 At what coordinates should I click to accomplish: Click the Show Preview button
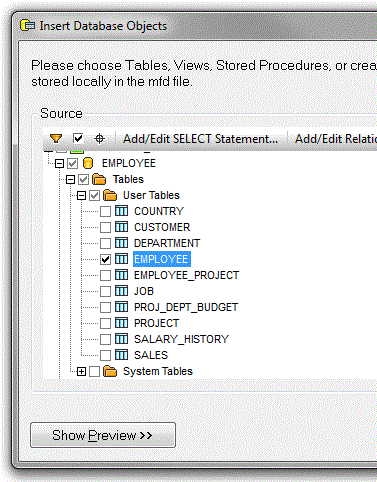tap(103, 435)
